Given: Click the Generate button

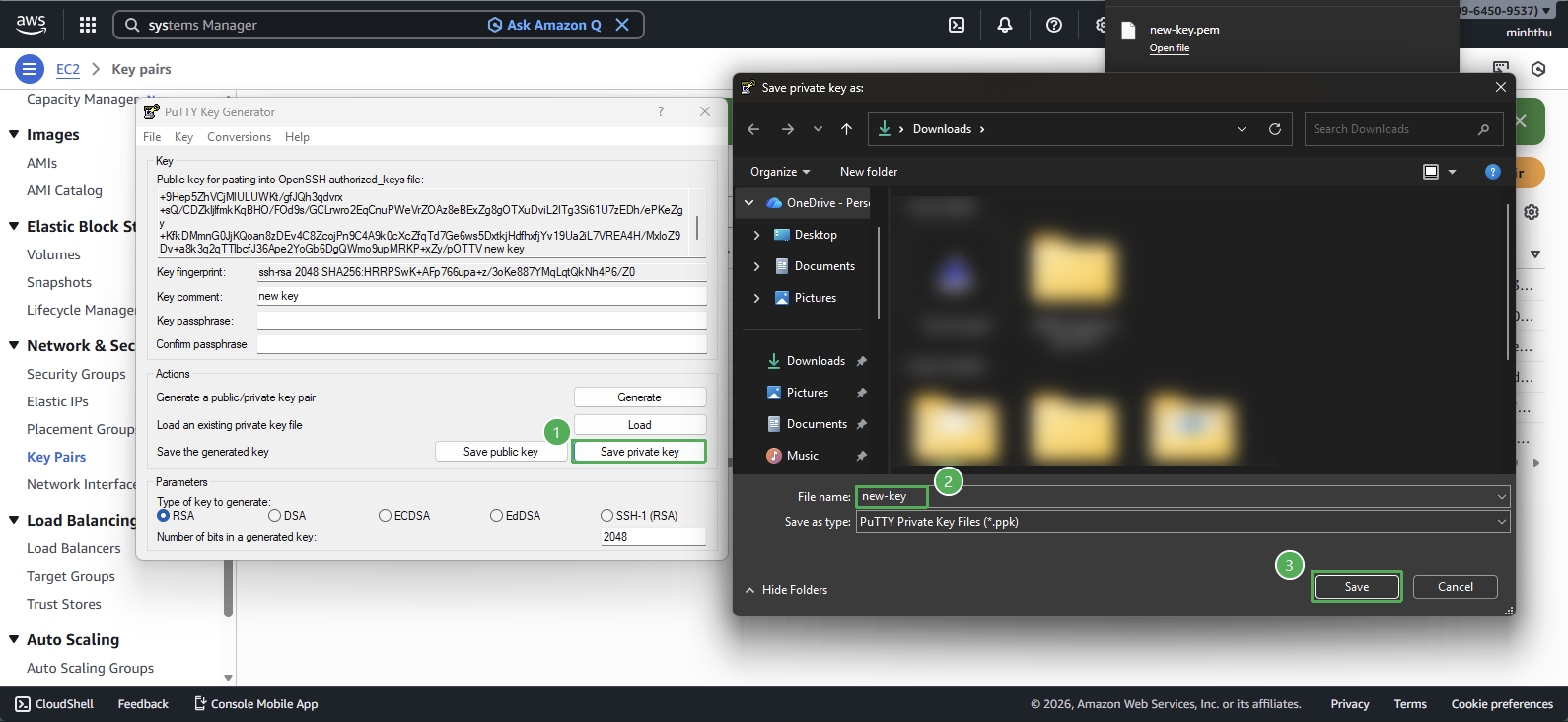Looking at the screenshot, I should [x=640, y=397].
